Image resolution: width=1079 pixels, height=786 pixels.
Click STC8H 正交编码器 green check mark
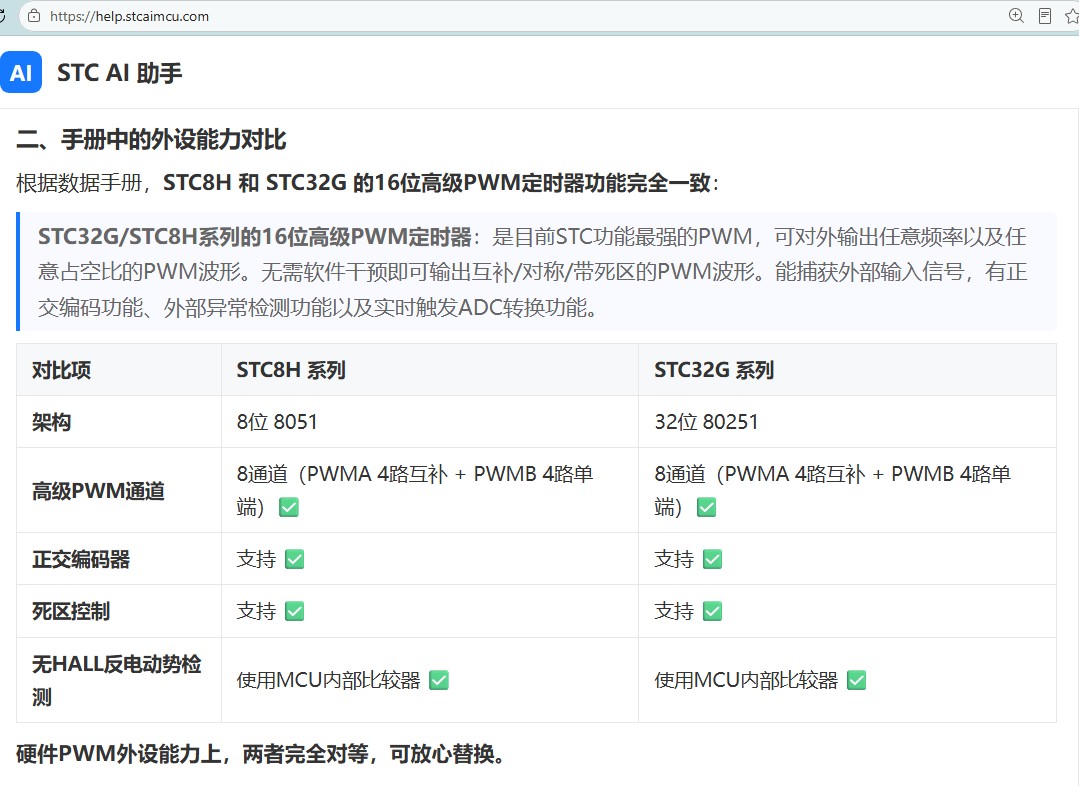click(295, 560)
